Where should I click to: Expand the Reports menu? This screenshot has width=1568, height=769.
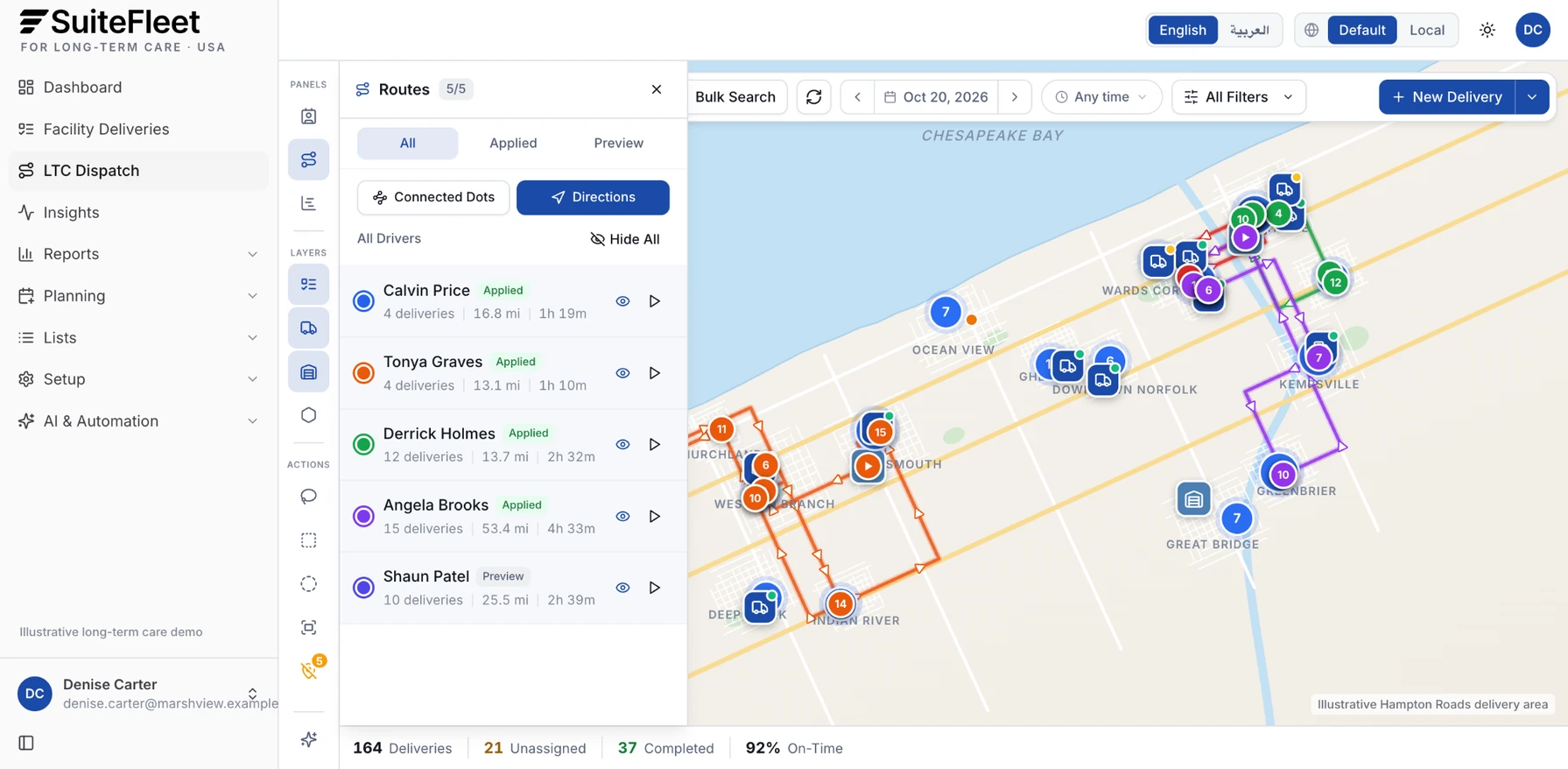(139, 254)
